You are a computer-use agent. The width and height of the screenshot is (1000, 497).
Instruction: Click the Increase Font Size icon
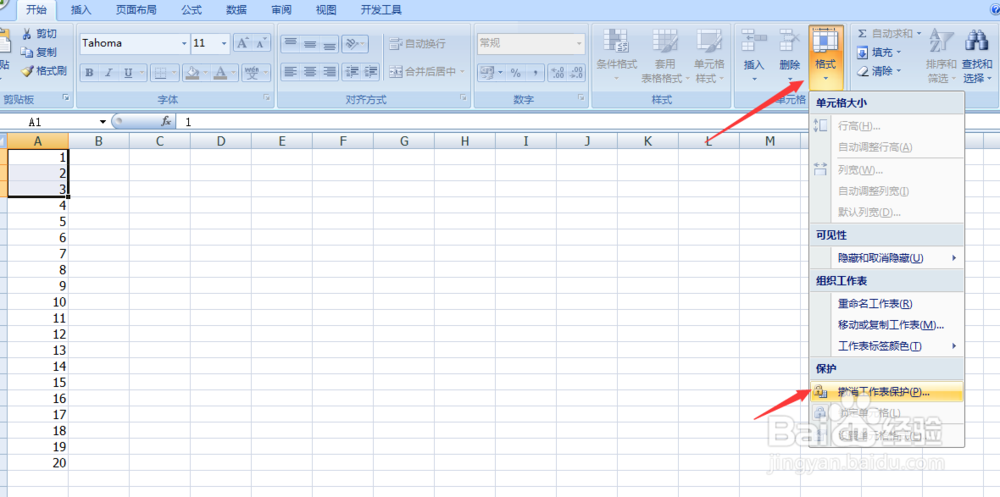coord(242,43)
